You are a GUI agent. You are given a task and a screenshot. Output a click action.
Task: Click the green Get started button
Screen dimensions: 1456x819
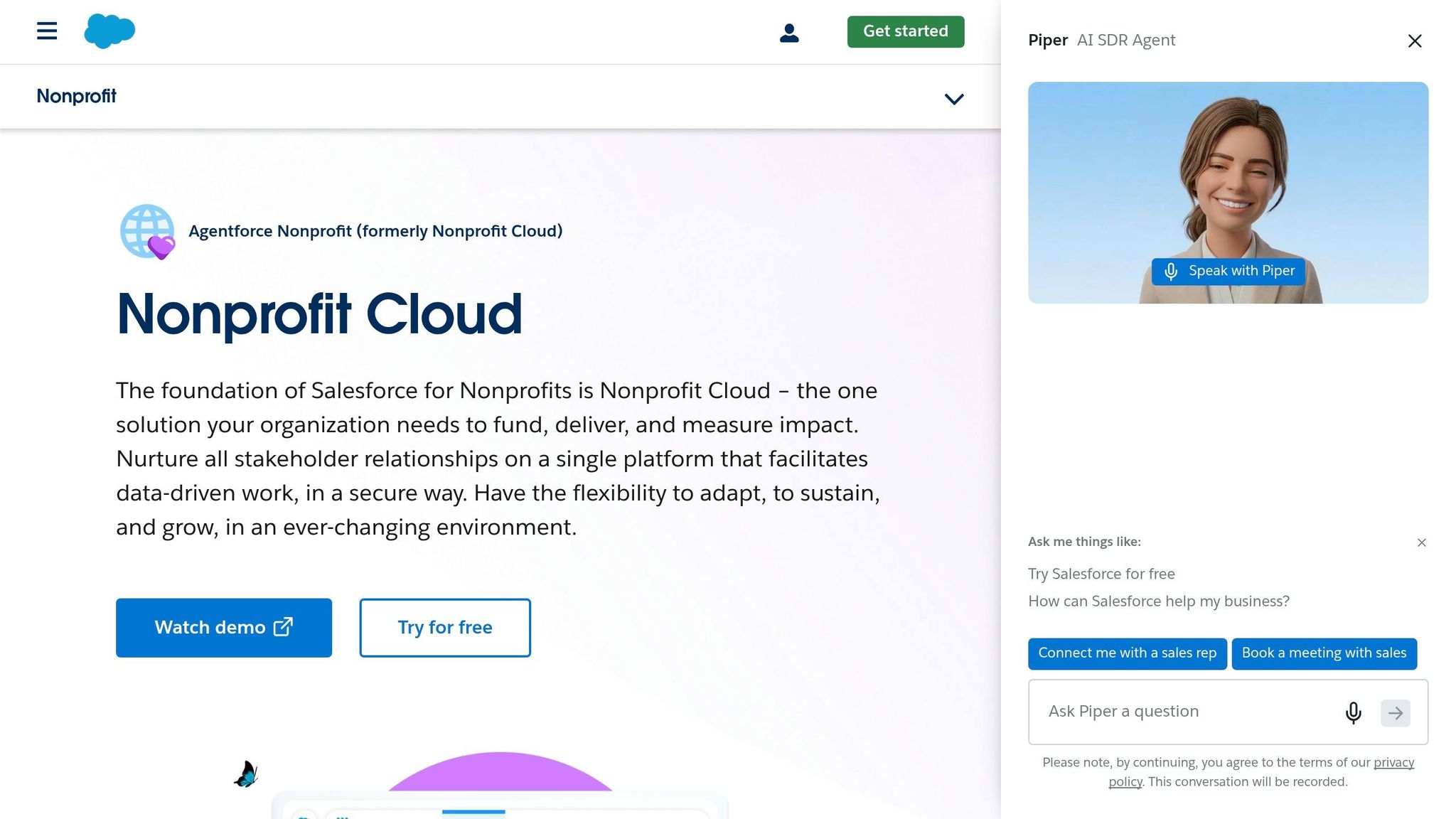coord(906,32)
